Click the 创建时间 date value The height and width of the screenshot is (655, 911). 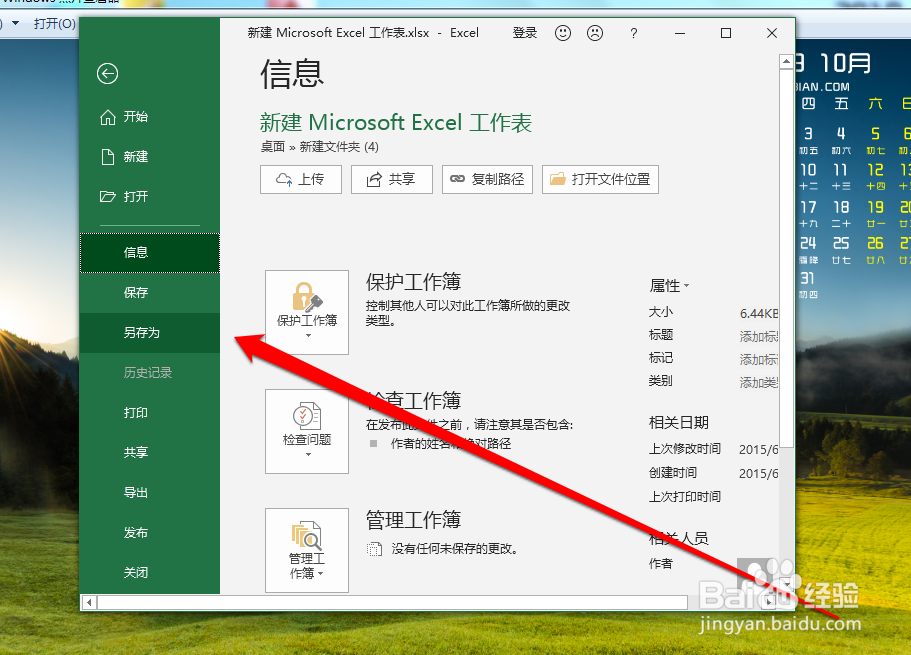coord(759,474)
